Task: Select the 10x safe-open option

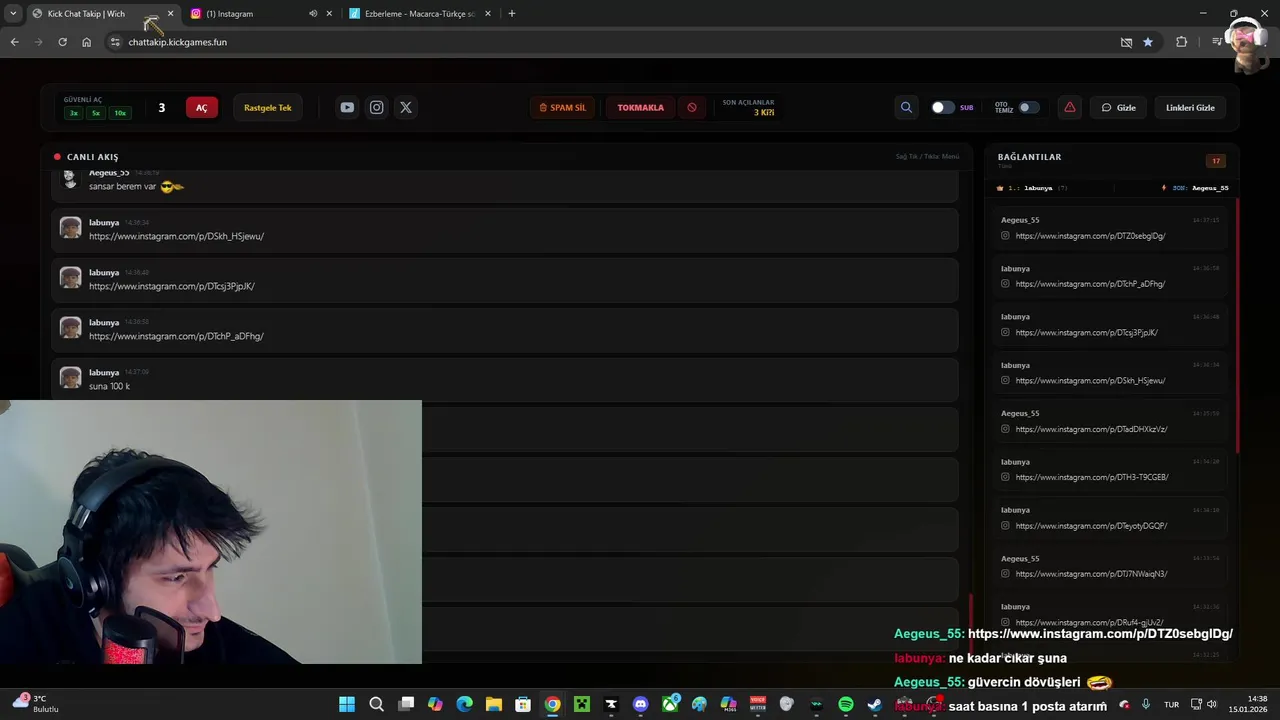Action: pos(120,113)
